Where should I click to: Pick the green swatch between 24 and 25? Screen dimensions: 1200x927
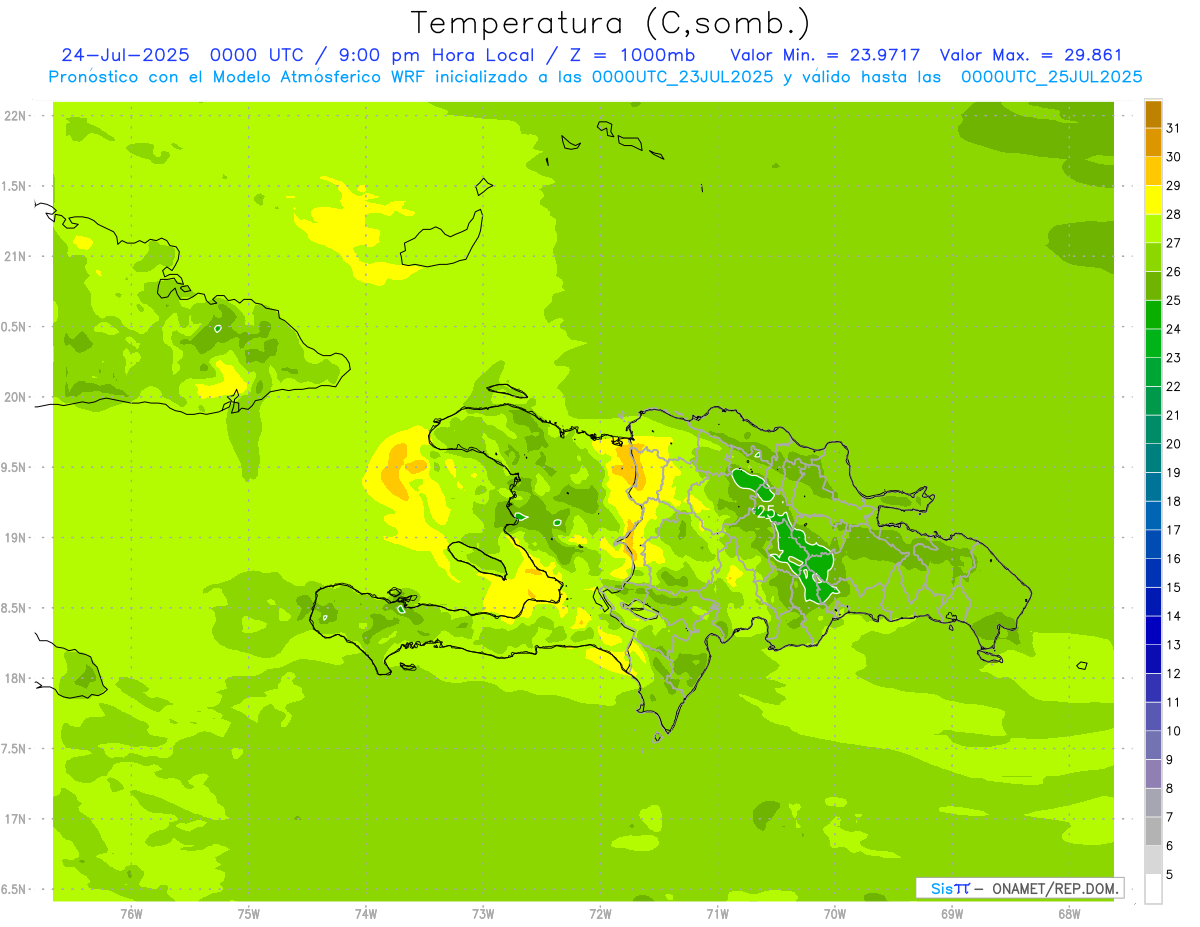coord(1153,314)
